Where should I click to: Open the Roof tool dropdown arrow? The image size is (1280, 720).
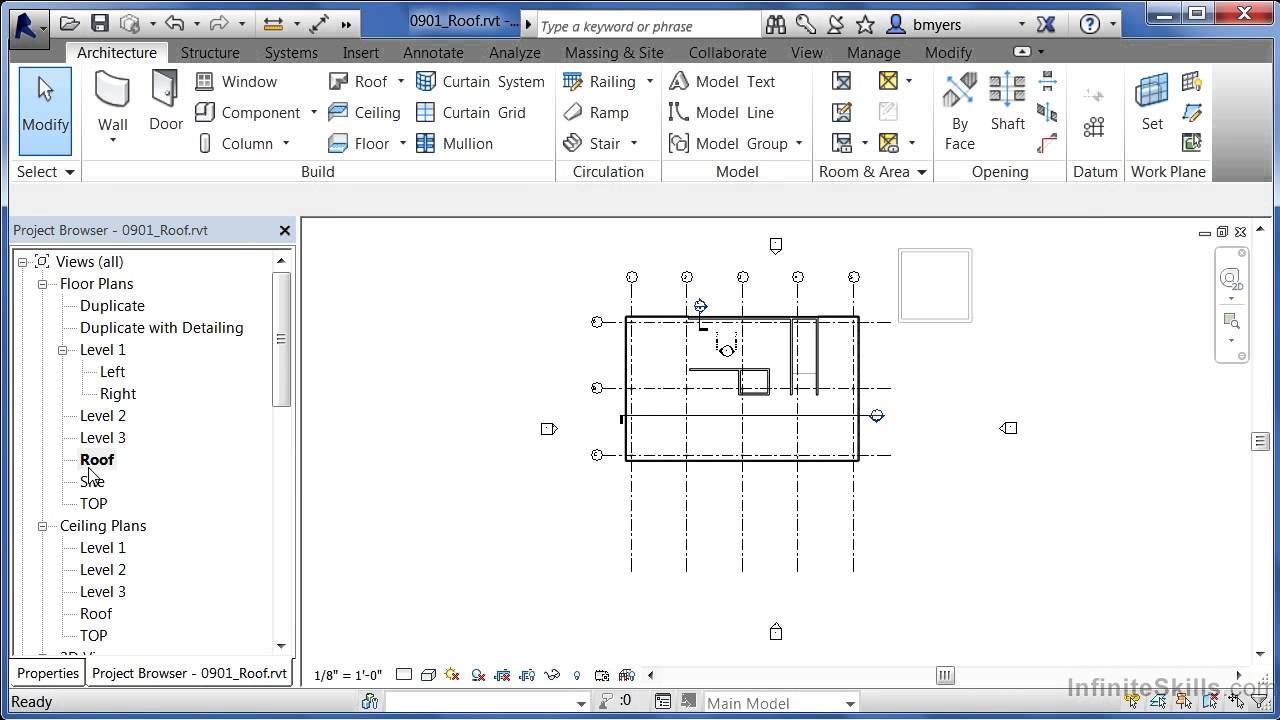(401, 82)
